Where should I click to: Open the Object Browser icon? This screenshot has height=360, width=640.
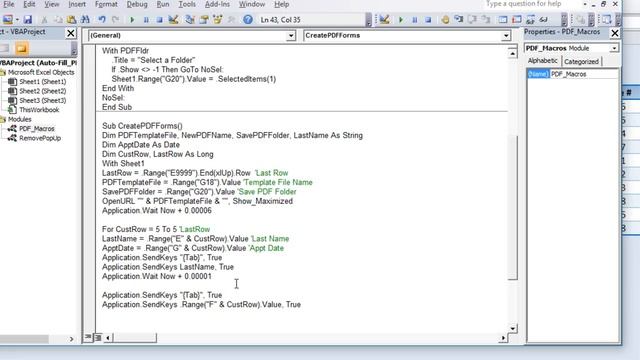(x=218, y=19)
